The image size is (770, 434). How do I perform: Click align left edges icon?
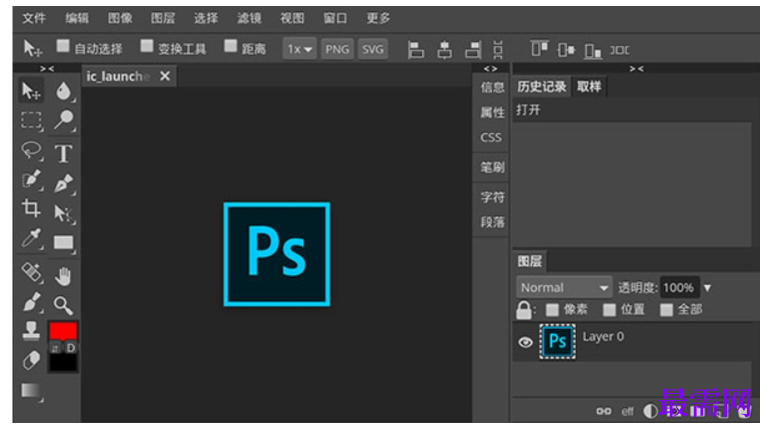pyautogui.click(x=415, y=50)
